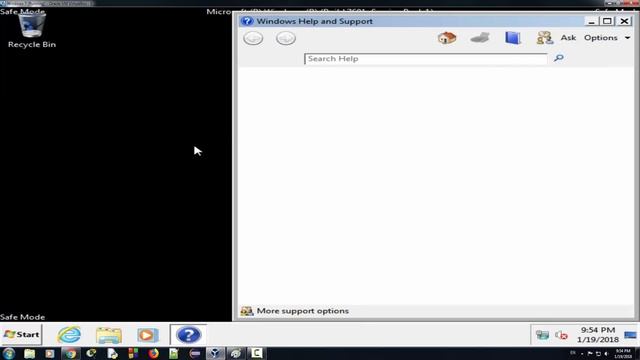Screen dimensions: 640x360
Task: Click the people icon beside More support options
Action: coord(247,311)
